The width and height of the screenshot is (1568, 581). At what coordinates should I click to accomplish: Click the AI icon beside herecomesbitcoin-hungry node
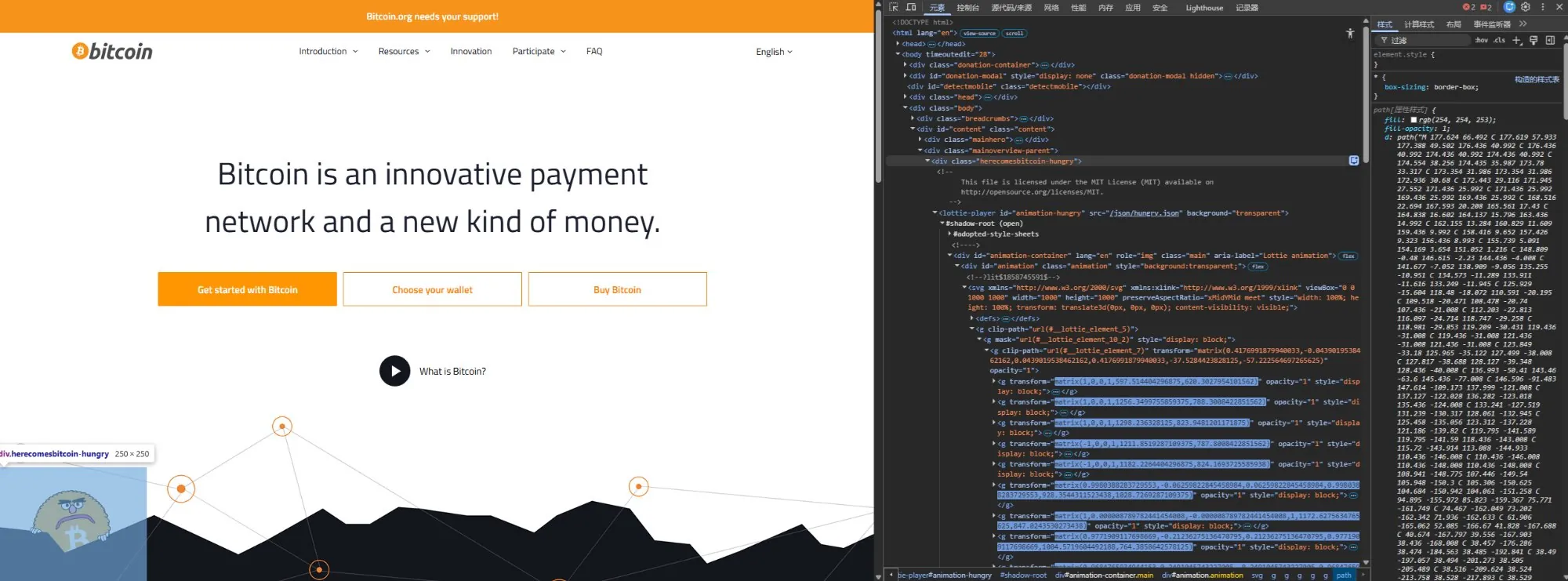pyautogui.click(x=1354, y=161)
